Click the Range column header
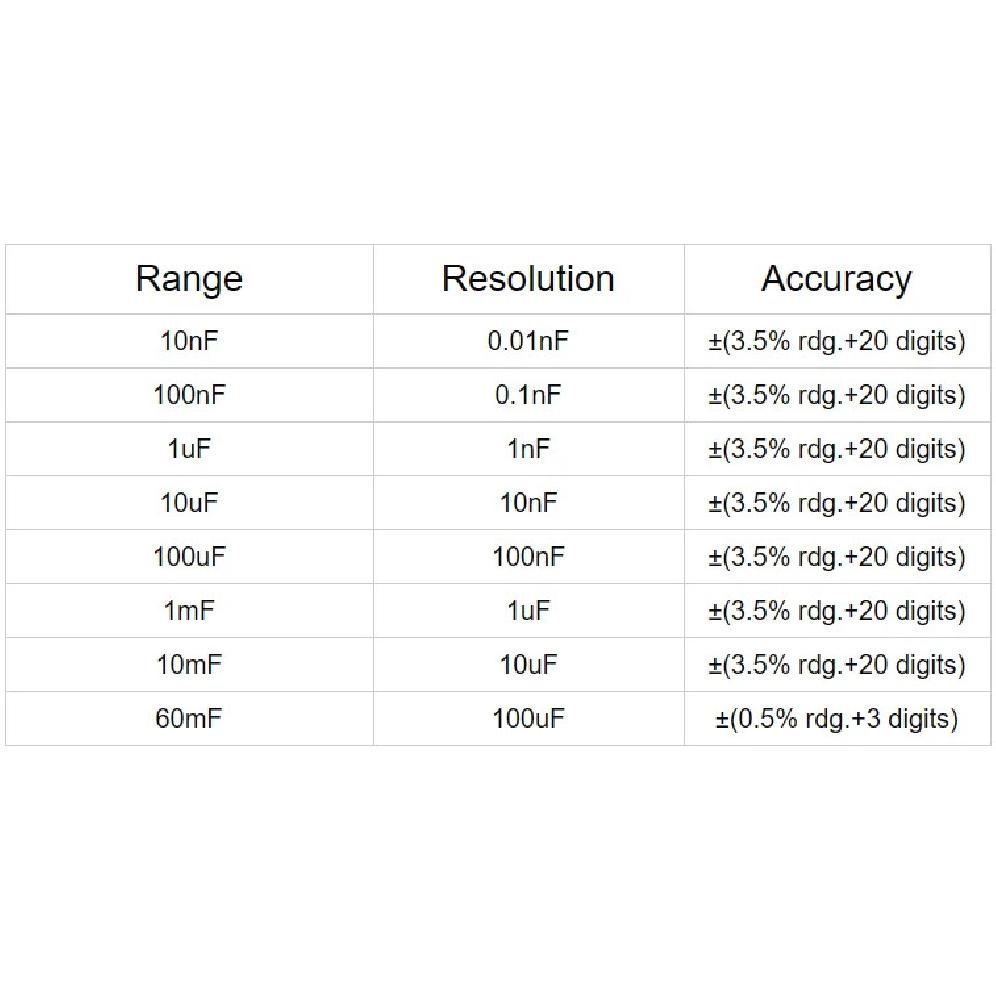Viewport: 996px width, 996px height. click(189, 279)
